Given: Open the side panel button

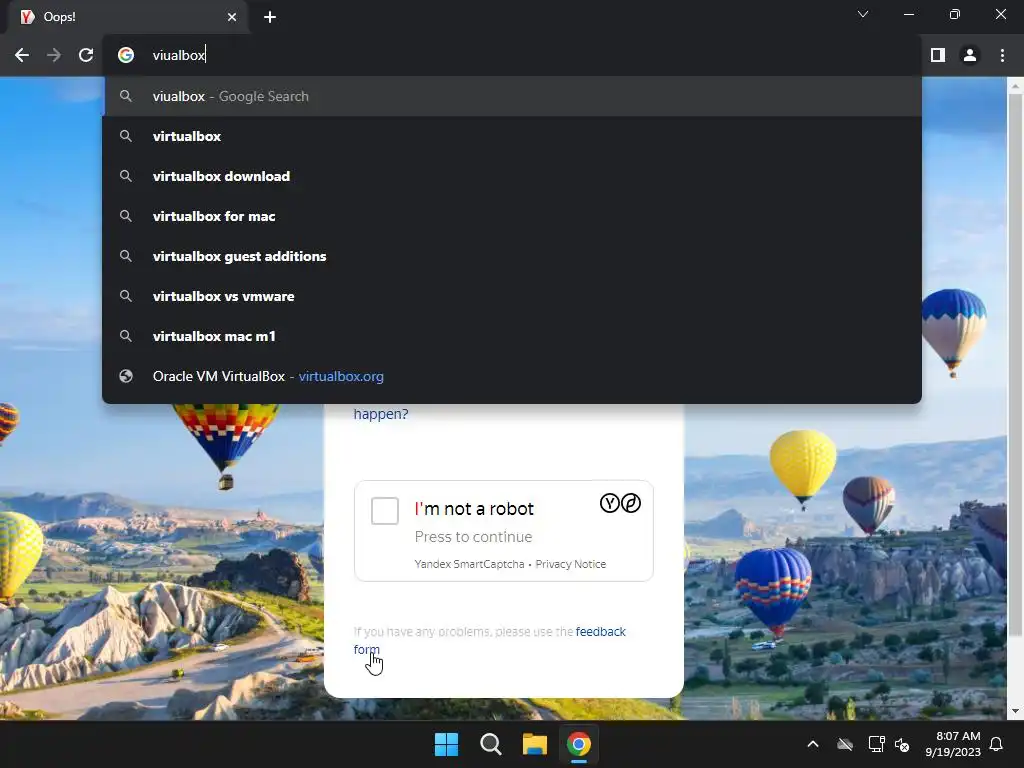Looking at the screenshot, I should tap(938, 56).
